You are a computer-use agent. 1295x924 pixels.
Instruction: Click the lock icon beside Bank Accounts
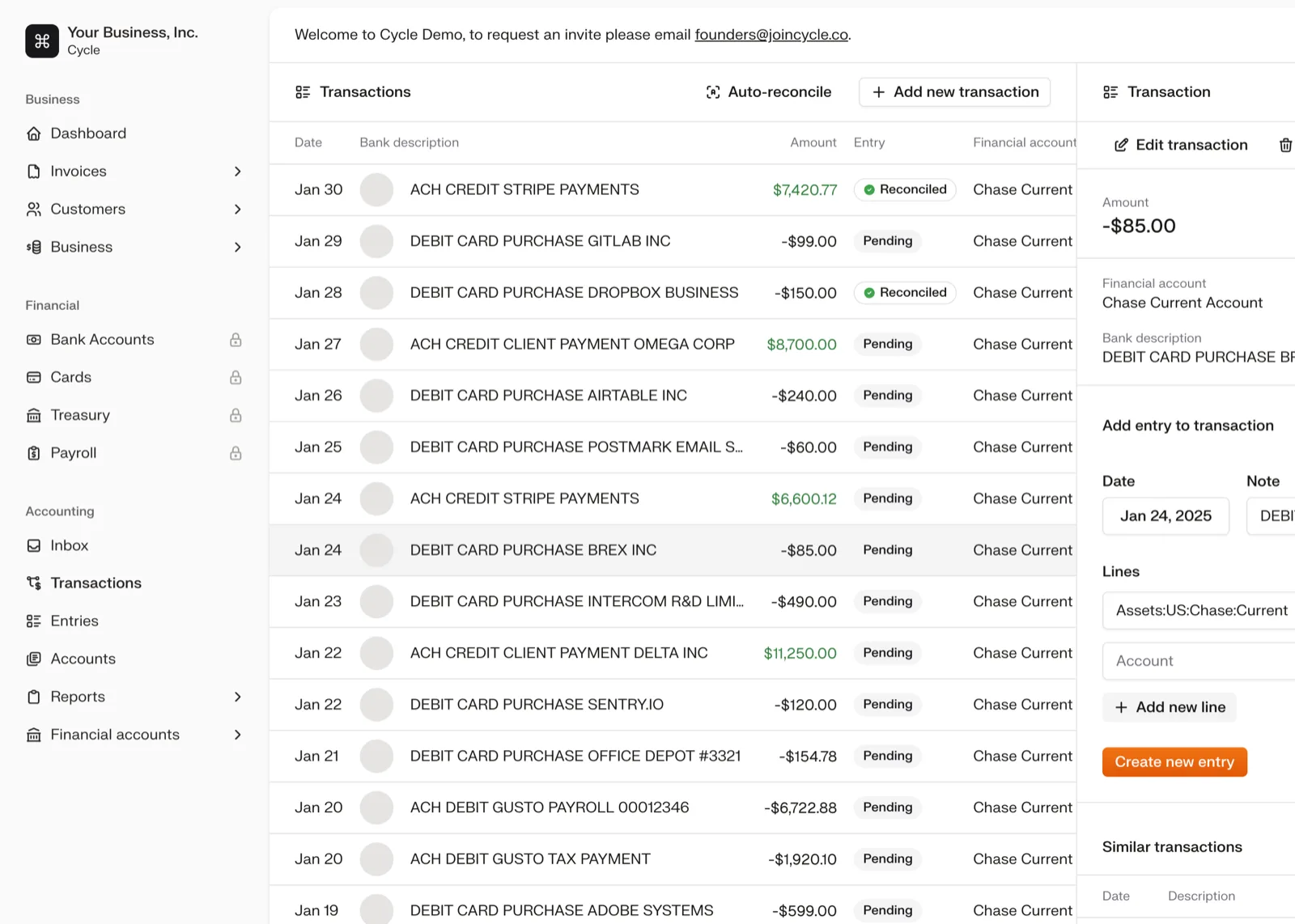tap(236, 340)
